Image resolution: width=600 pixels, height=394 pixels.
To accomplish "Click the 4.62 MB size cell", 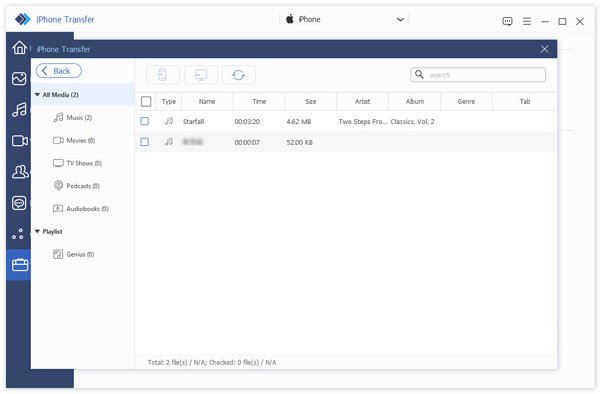I will point(299,122).
